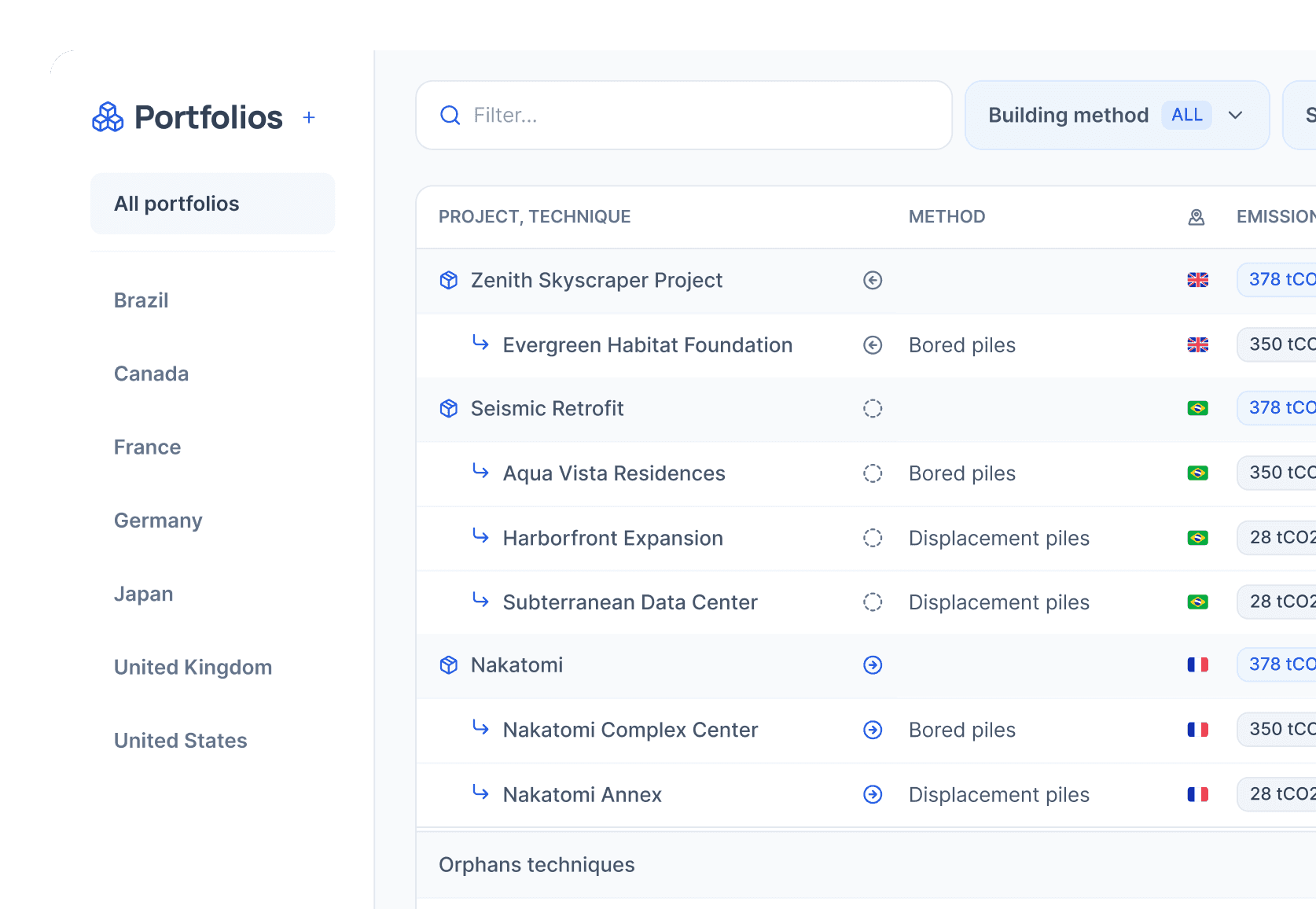Image resolution: width=1316 pixels, height=909 pixels.
Task: Click UK flag in Evergreen Habitat Foundation row
Action: [1198, 344]
